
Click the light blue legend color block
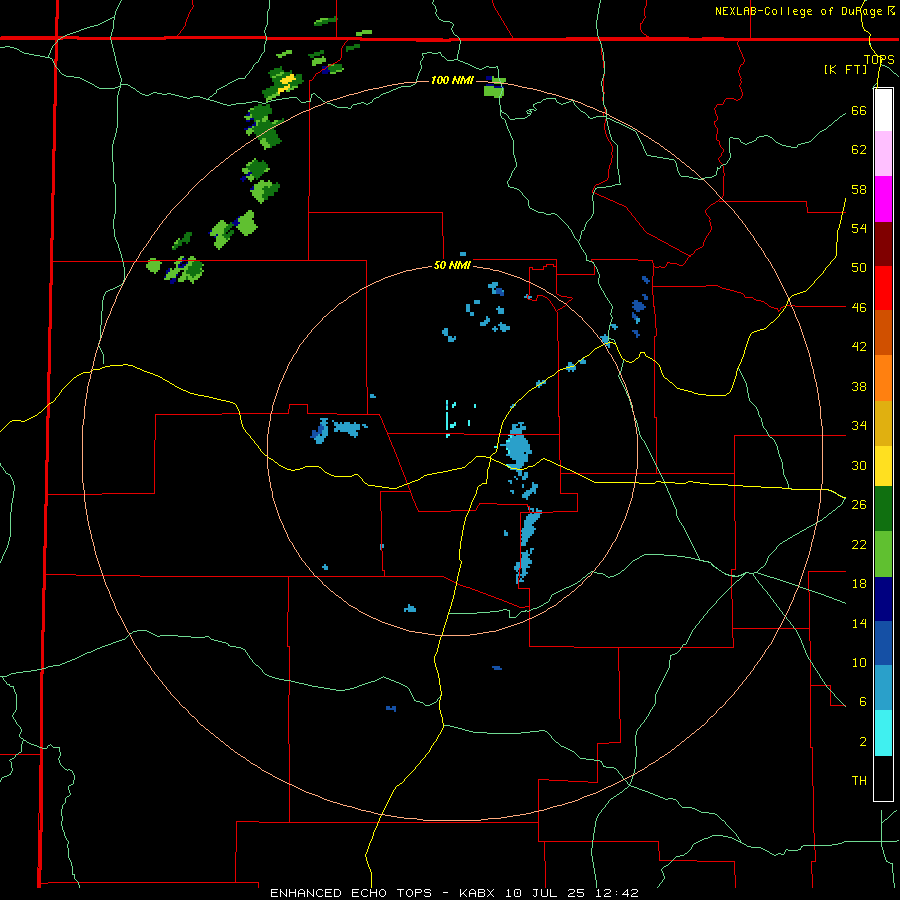(883, 688)
